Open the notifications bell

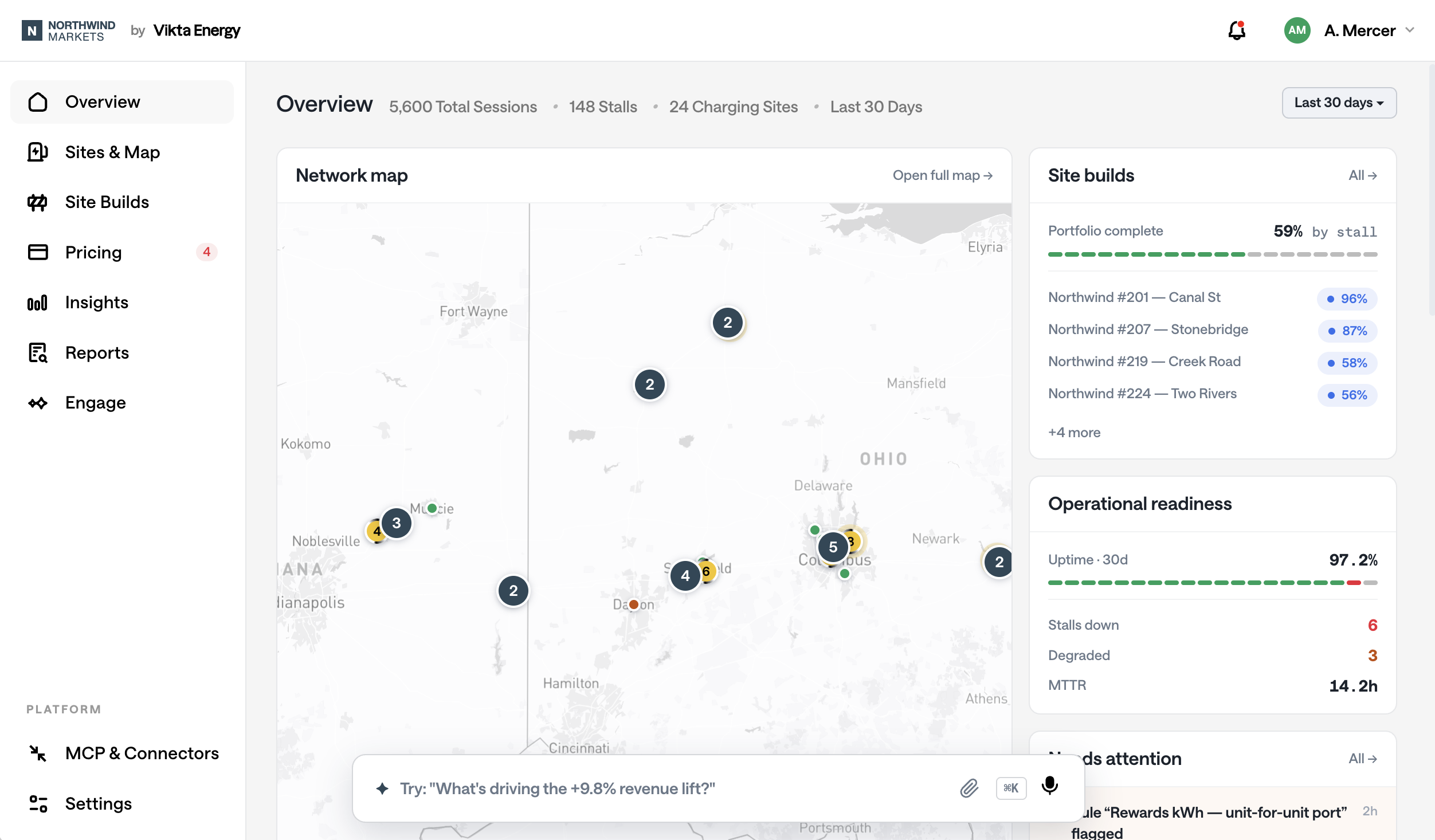[1237, 30]
